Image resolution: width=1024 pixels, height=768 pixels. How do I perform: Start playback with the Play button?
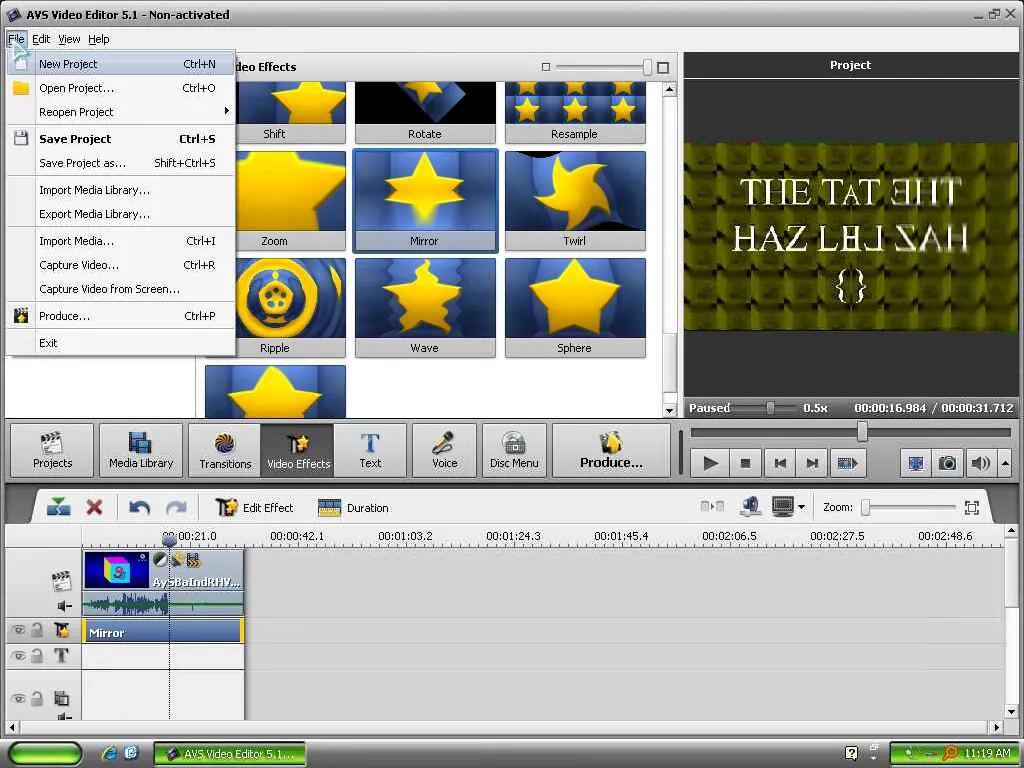(x=711, y=463)
